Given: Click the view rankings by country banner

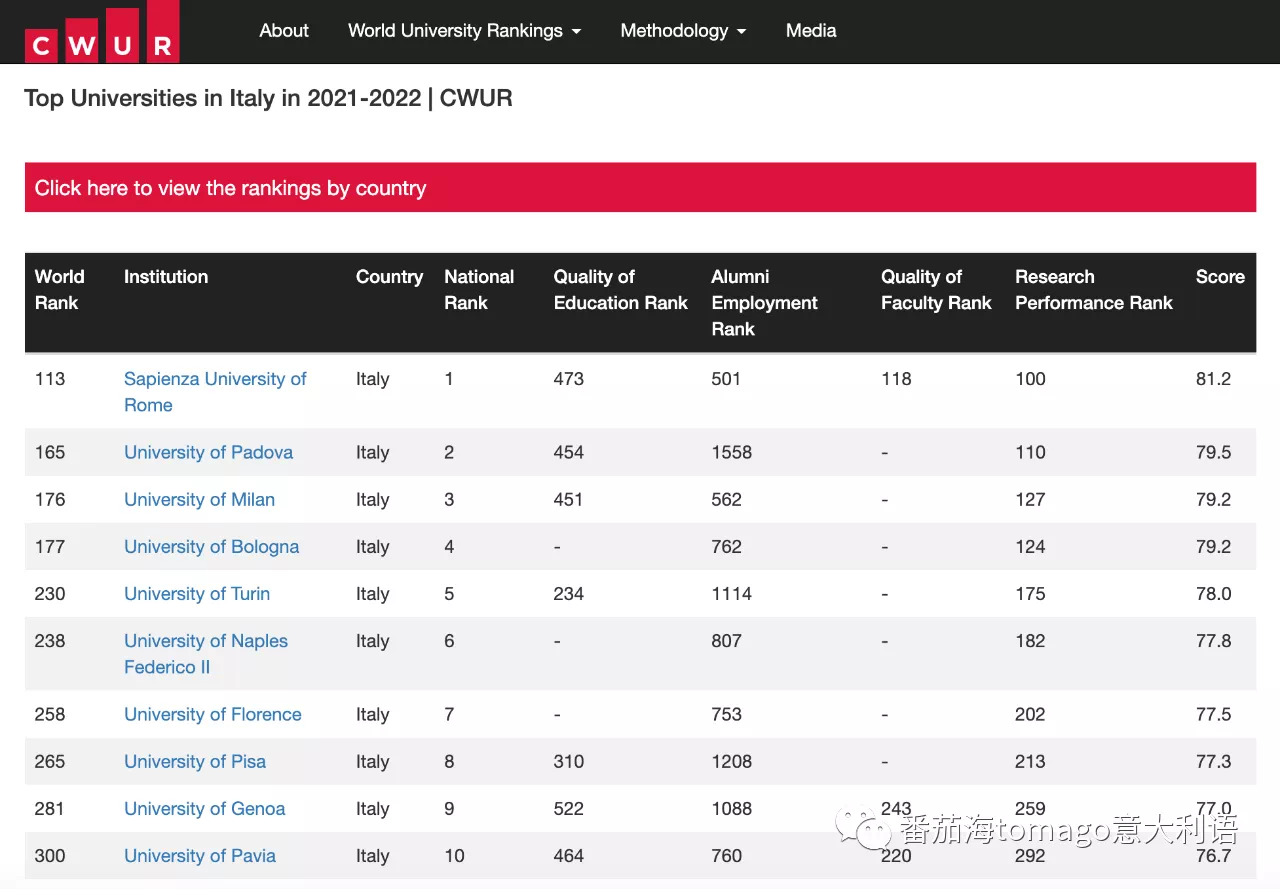Looking at the screenshot, I should coord(640,188).
